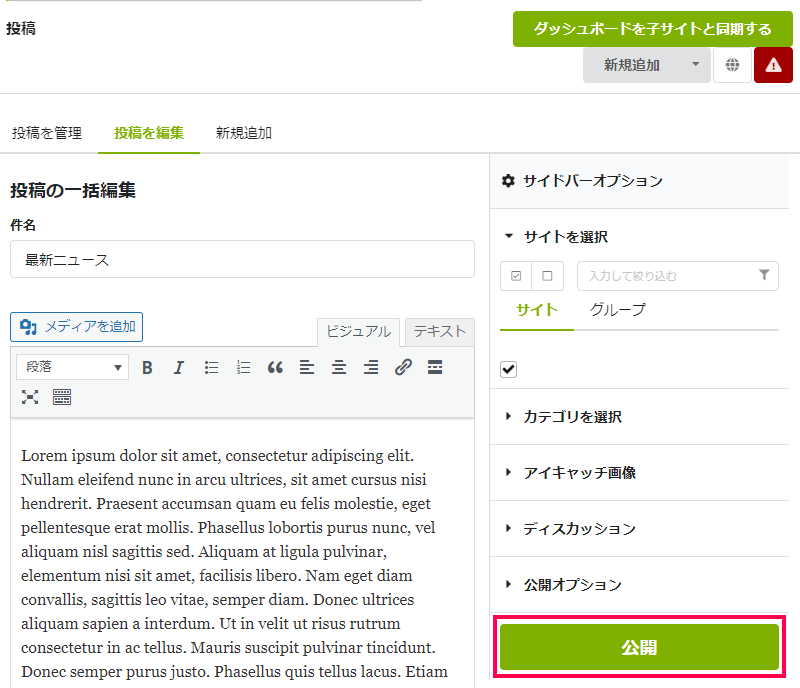Toggle the editor toolbar keyboard icon
This screenshot has height=688, width=800.
62,397
